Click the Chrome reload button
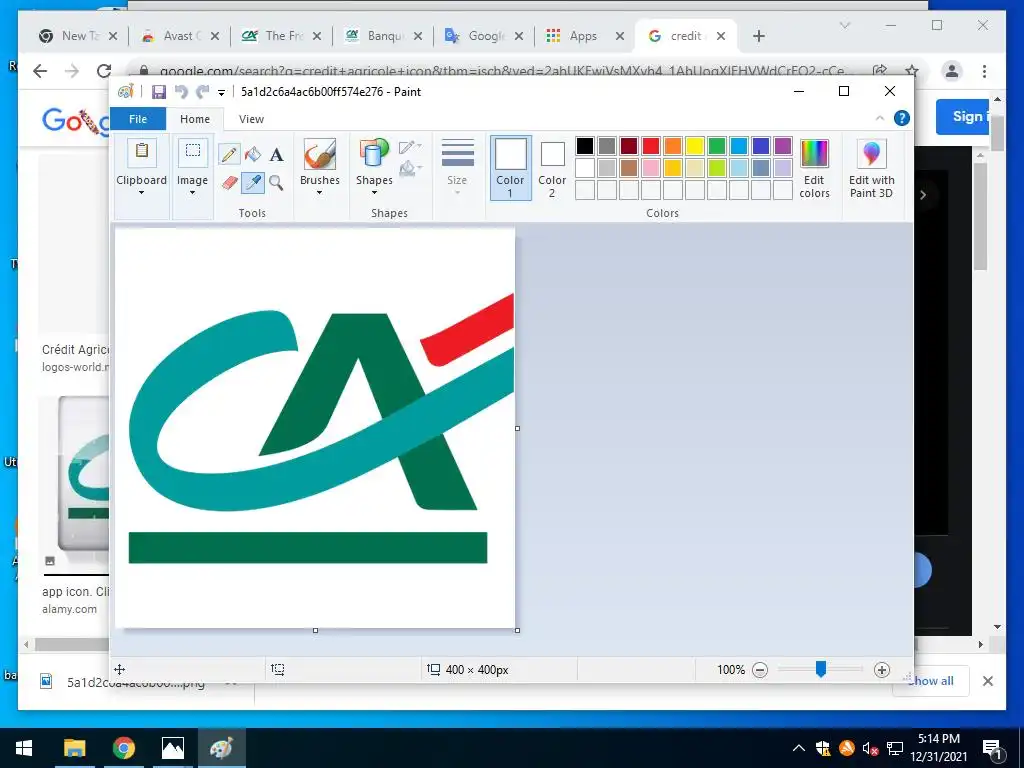 (x=104, y=71)
